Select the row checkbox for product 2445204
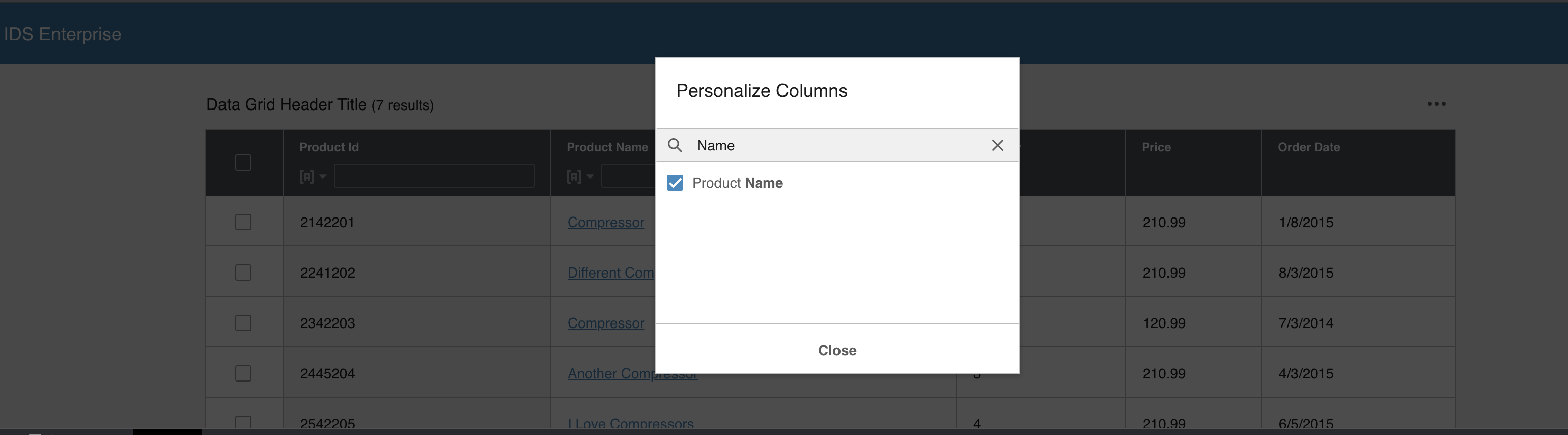1568x435 pixels. [243, 373]
